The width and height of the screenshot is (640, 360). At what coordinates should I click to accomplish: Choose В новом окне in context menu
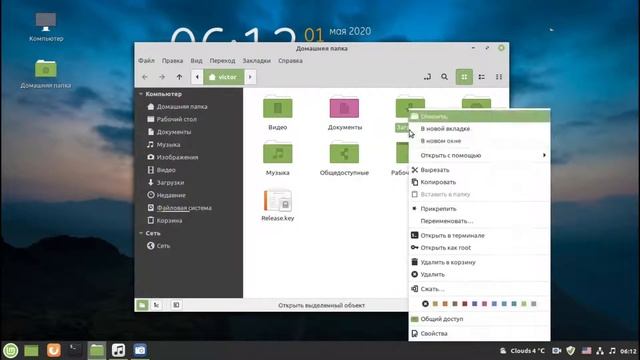click(x=479, y=141)
